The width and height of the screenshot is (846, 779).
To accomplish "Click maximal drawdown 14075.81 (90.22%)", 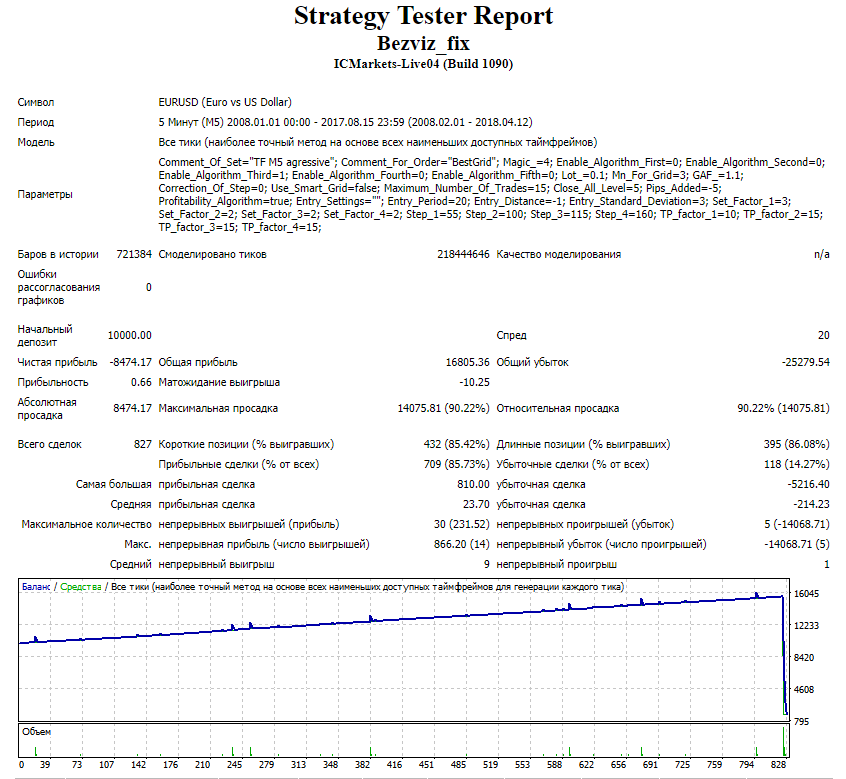I will (444, 408).
